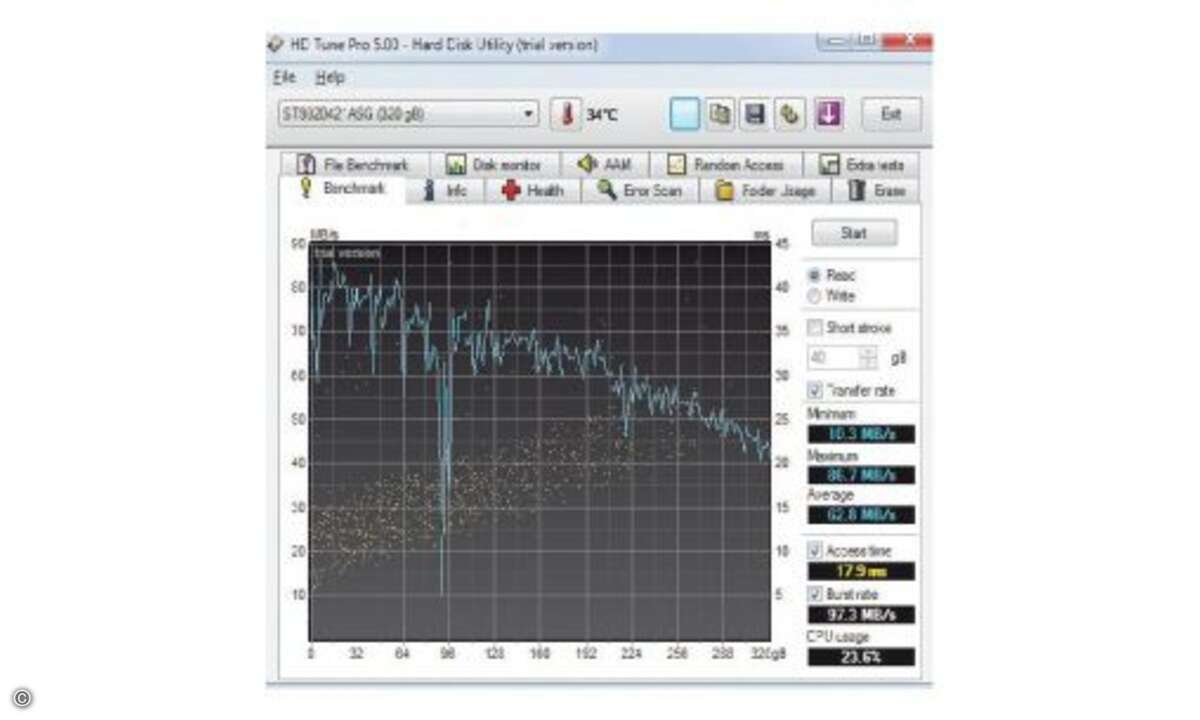Click the floppy disk save icon
Screen dimensions: 1200x720
756,114
